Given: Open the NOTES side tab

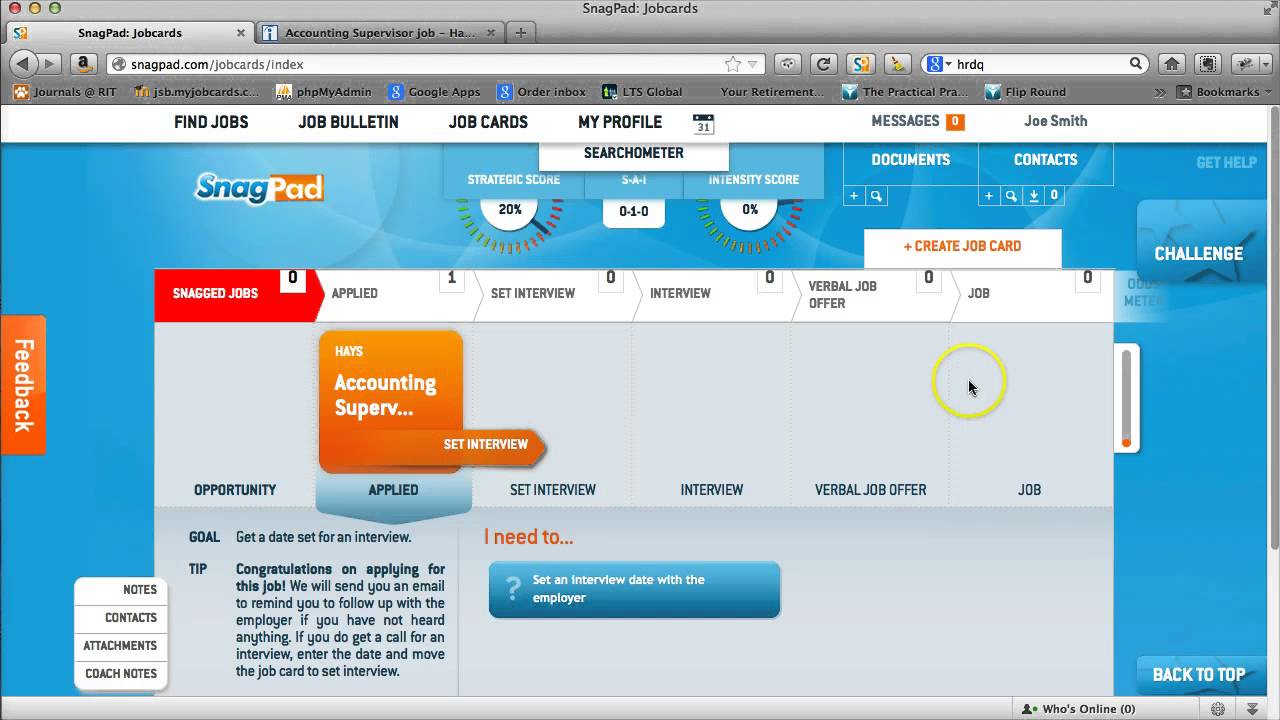Looking at the screenshot, I should click(121, 590).
